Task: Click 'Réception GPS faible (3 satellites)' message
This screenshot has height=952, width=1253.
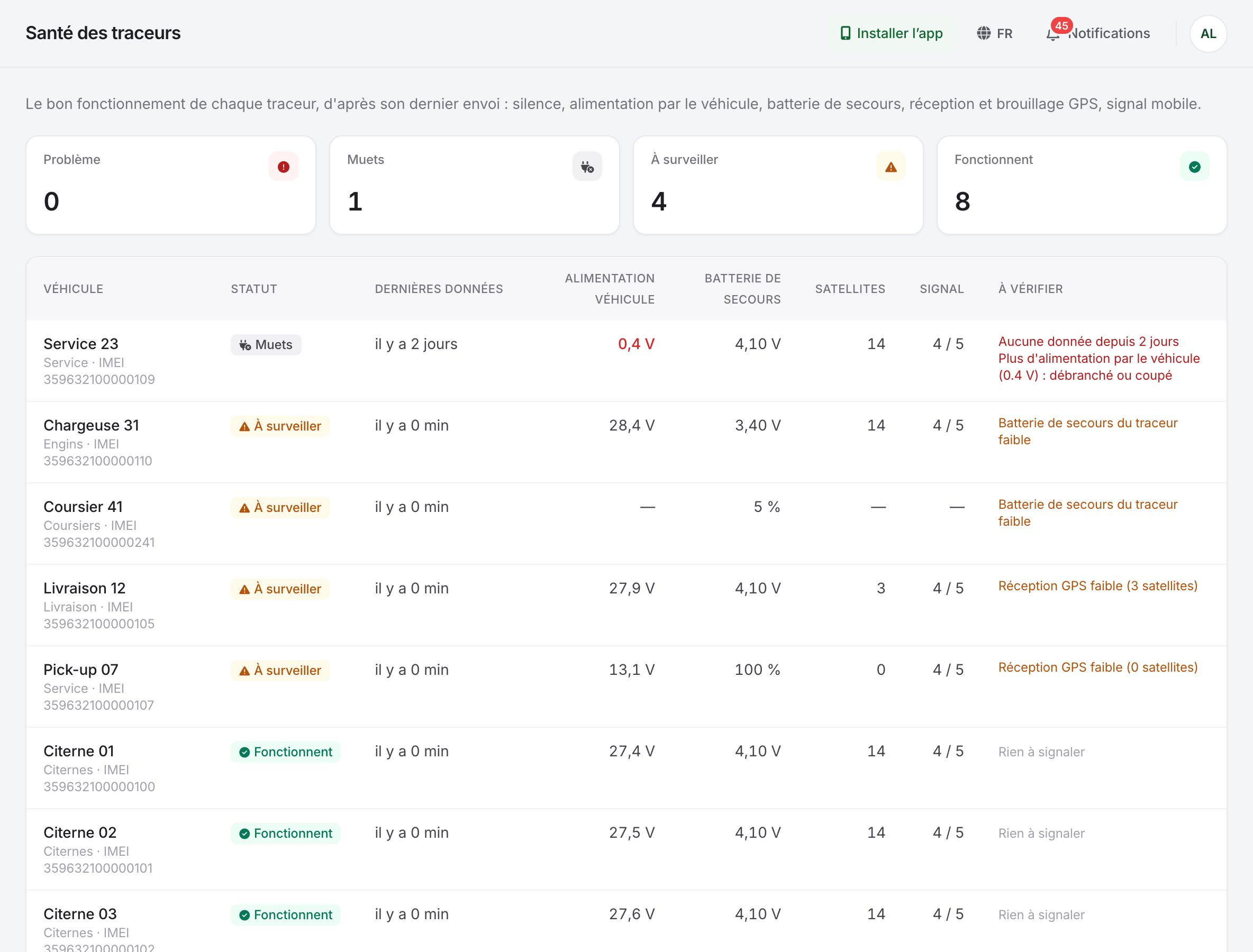Action: [x=1097, y=586]
